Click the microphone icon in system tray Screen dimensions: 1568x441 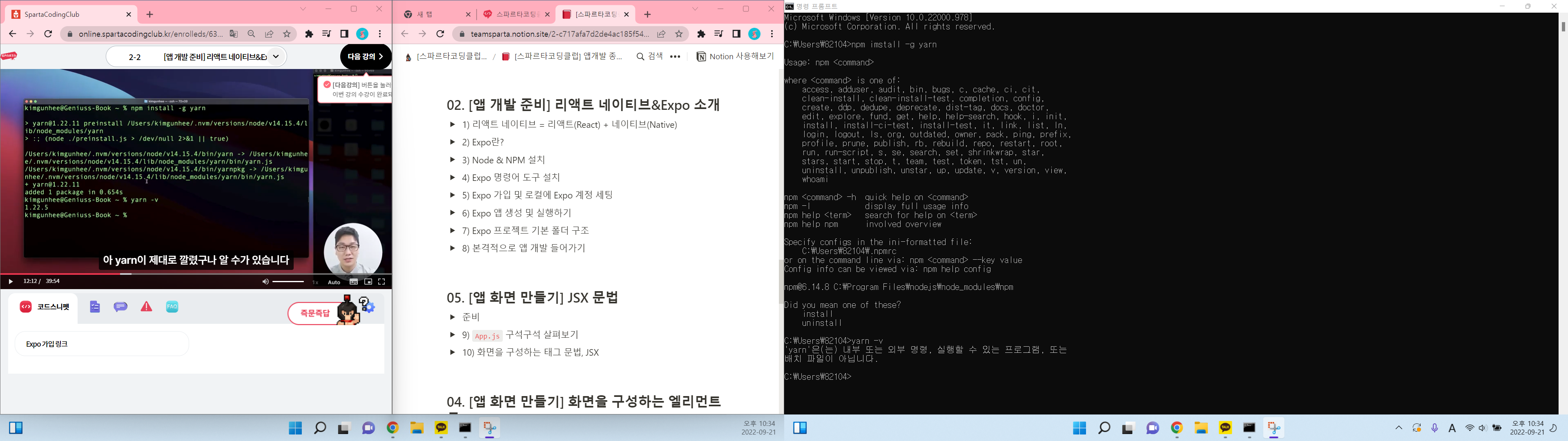pyautogui.click(x=1435, y=428)
